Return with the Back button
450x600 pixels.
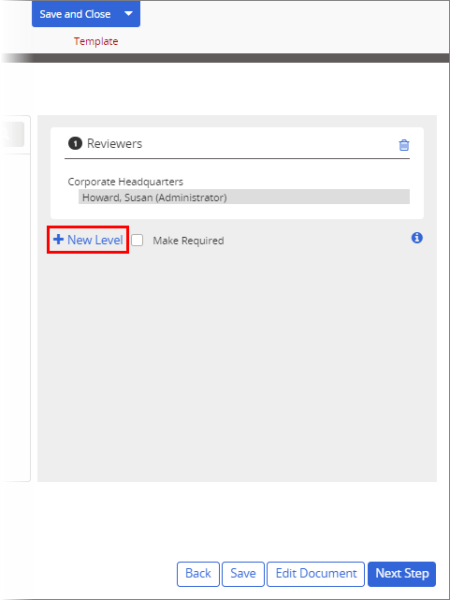tap(198, 574)
